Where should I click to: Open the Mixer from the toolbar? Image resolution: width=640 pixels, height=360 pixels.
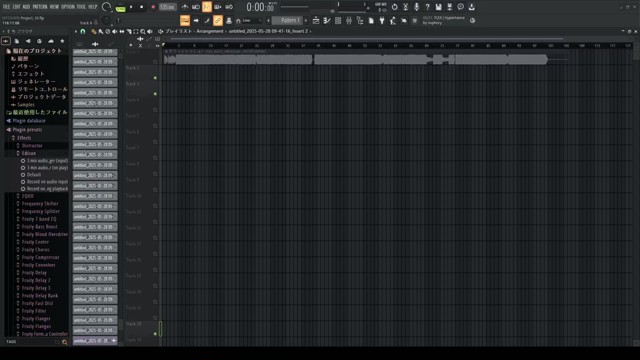tap(349, 20)
